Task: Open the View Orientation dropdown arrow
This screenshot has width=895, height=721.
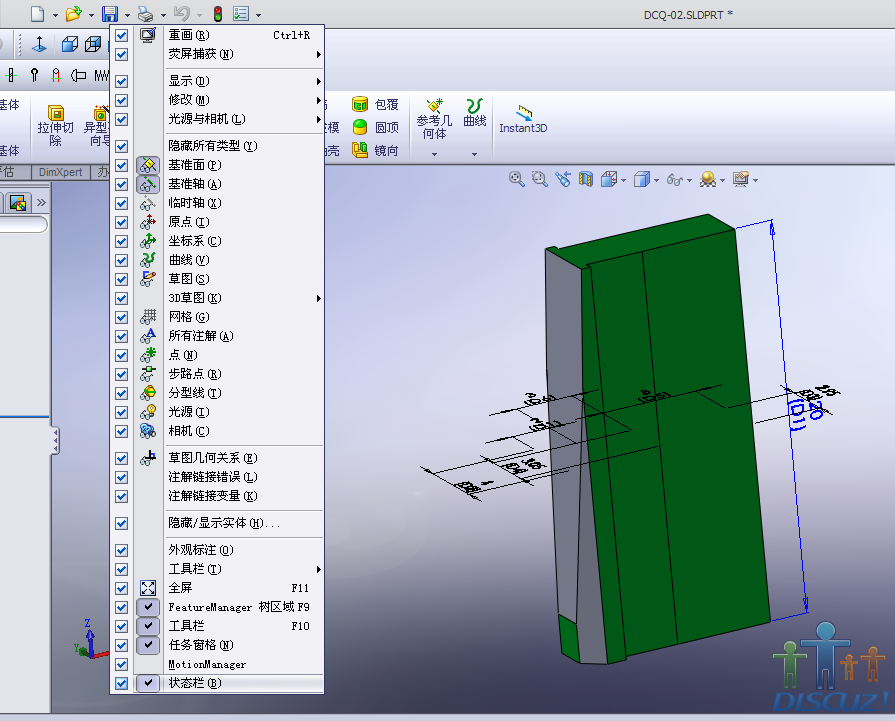Action: (x=623, y=180)
